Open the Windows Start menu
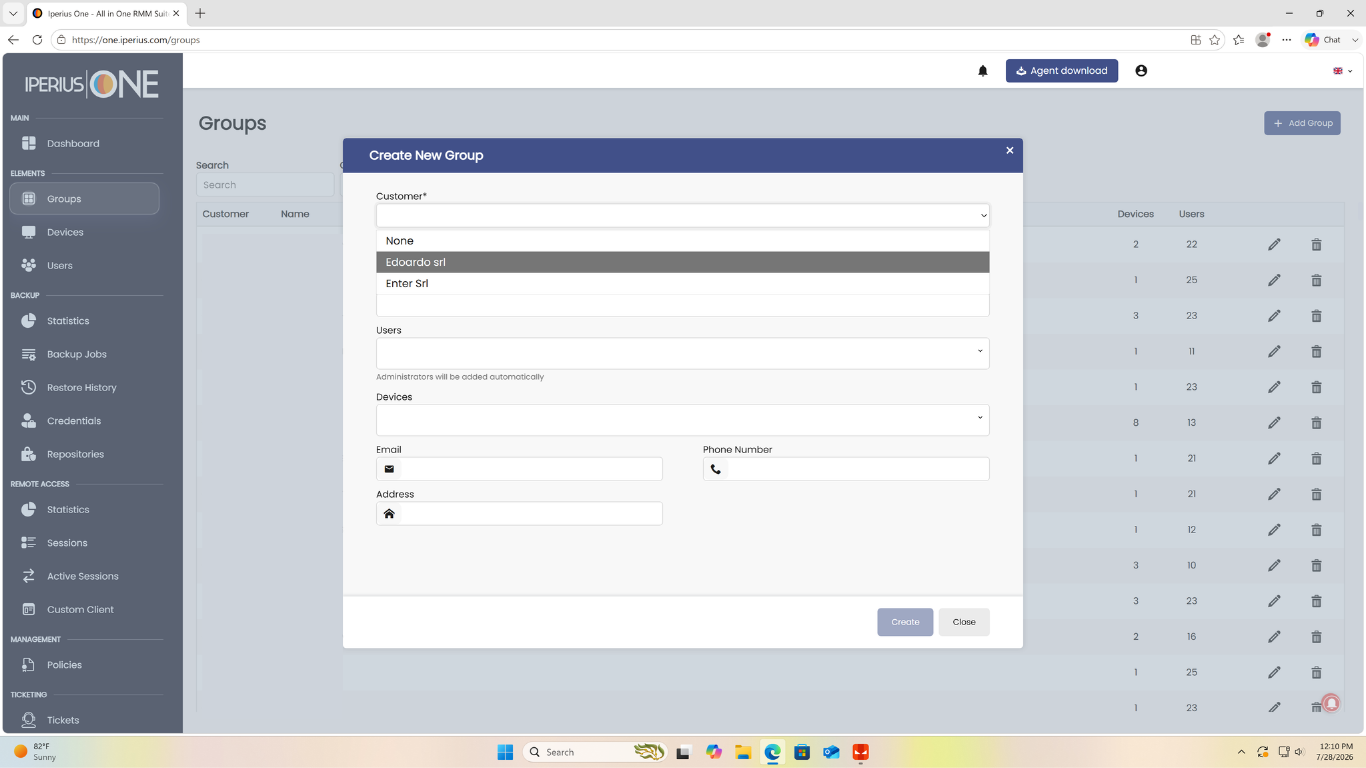This screenshot has width=1366, height=768. 505,752
